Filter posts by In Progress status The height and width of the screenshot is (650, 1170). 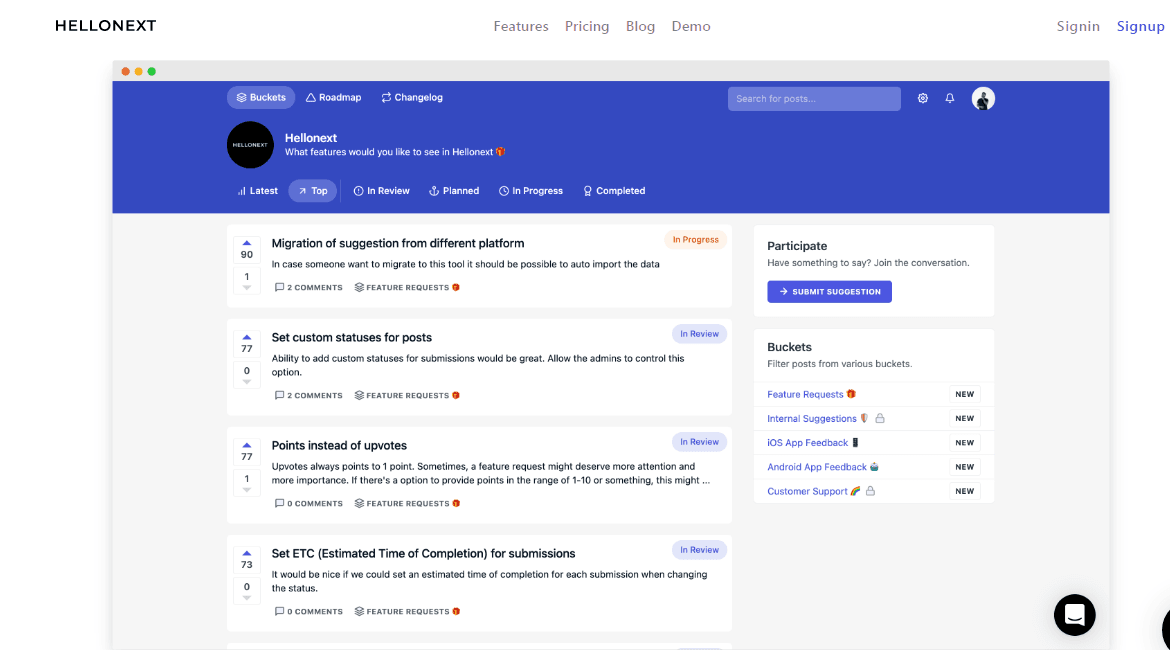pos(531,191)
